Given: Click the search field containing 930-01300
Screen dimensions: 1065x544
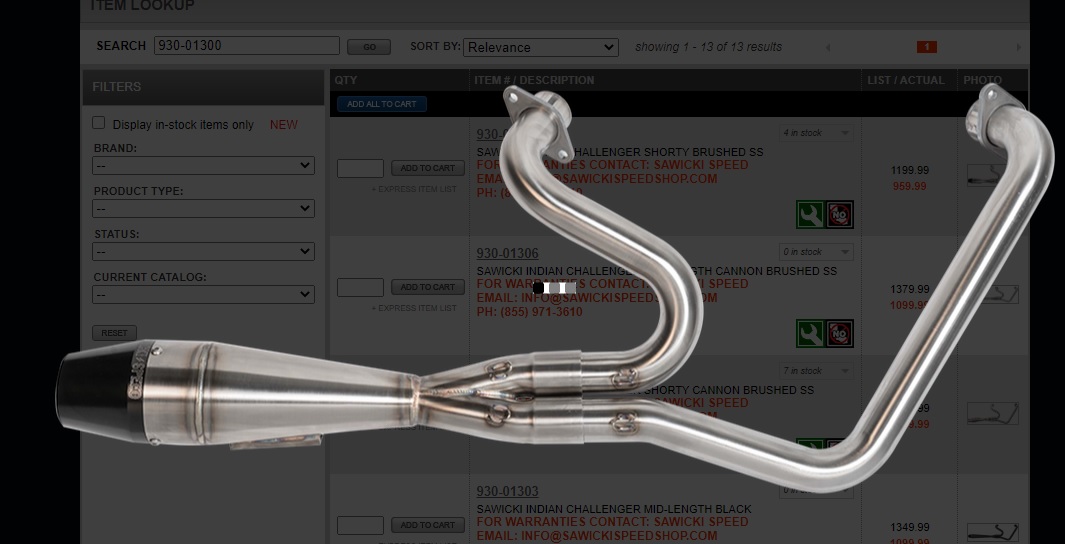Looking at the screenshot, I should tap(247, 46).
